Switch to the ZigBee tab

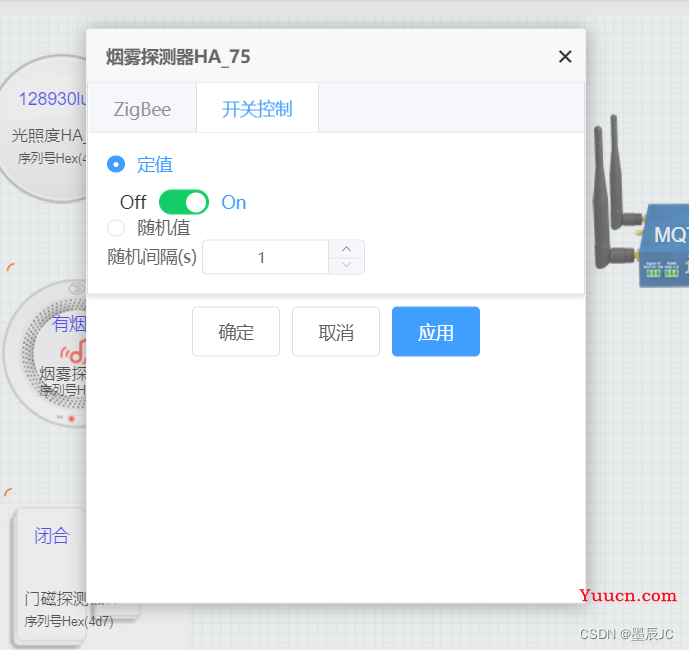click(x=142, y=109)
